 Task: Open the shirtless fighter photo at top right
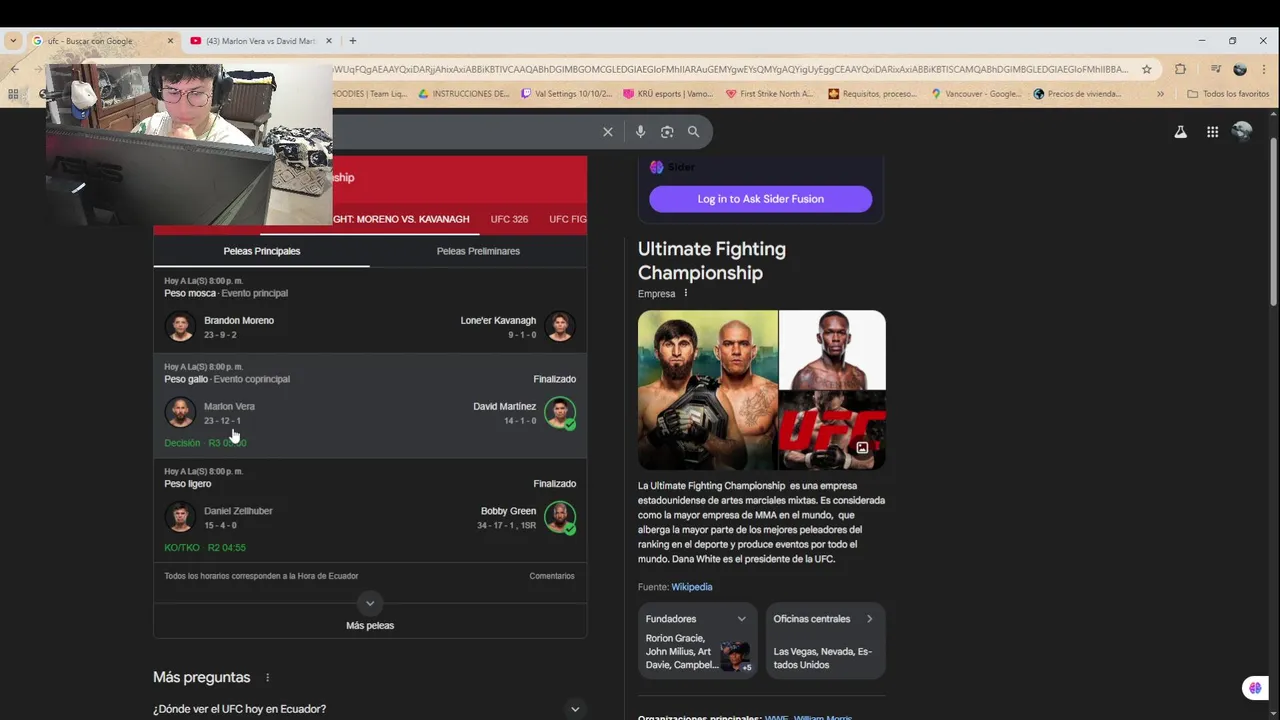tap(832, 349)
